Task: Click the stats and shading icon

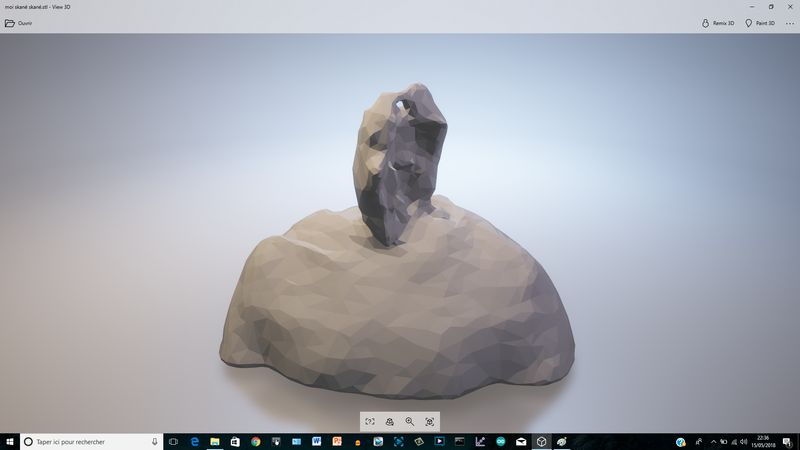Action: point(389,422)
